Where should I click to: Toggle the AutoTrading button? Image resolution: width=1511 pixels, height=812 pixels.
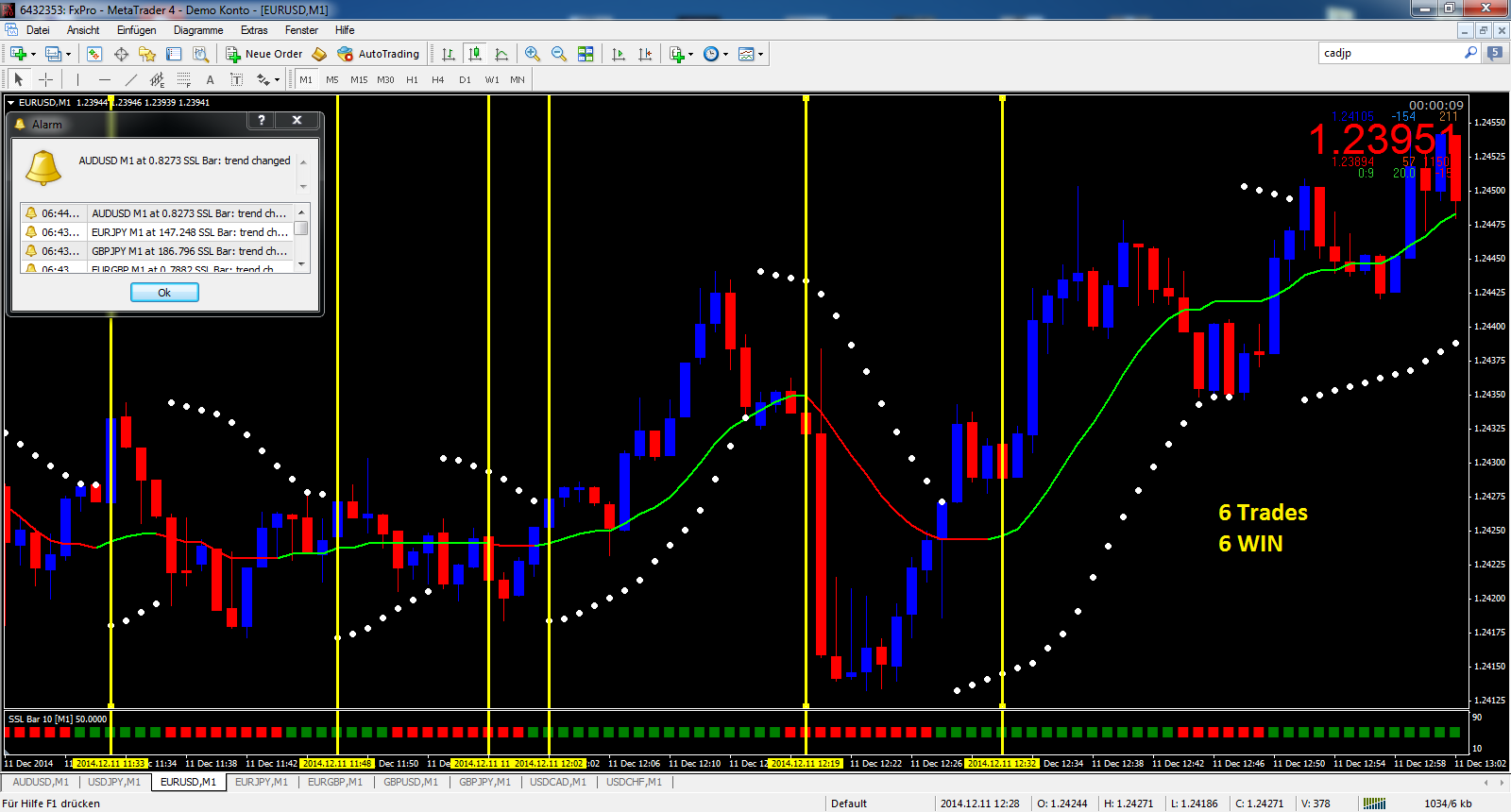coord(379,54)
